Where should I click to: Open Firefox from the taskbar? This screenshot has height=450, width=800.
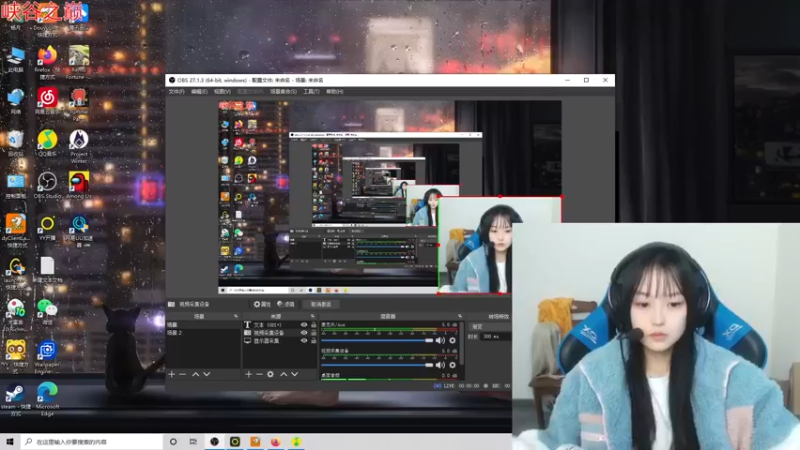click(276, 441)
